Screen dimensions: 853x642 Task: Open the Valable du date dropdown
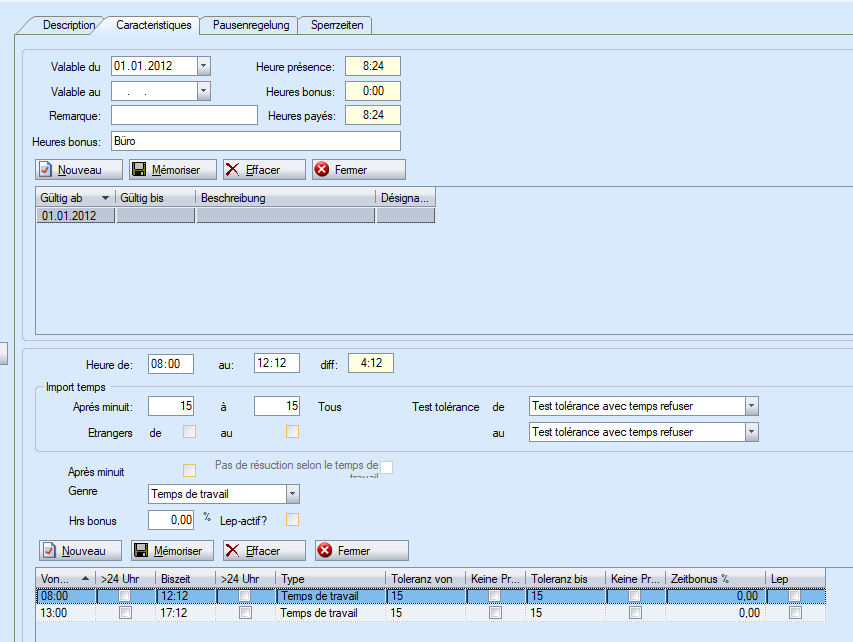204,66
